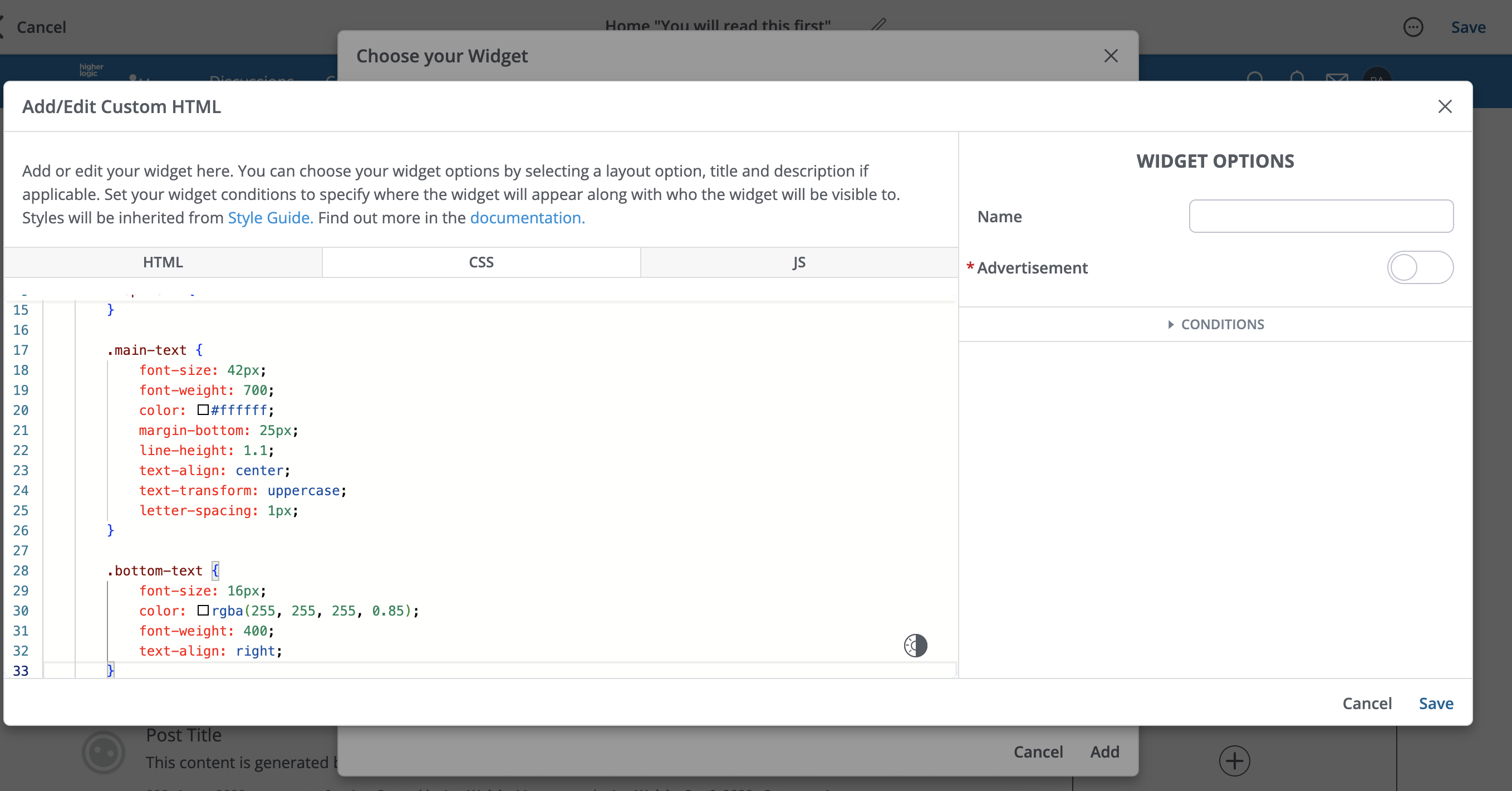
Task: Toggle the editor dark/light theme icon
Action: coord(915,646)
